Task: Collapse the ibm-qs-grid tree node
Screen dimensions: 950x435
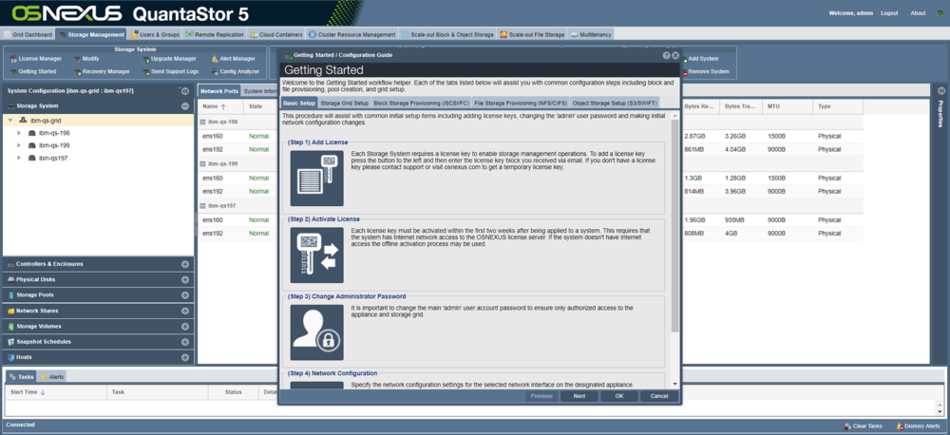Action: pos(10,121)
